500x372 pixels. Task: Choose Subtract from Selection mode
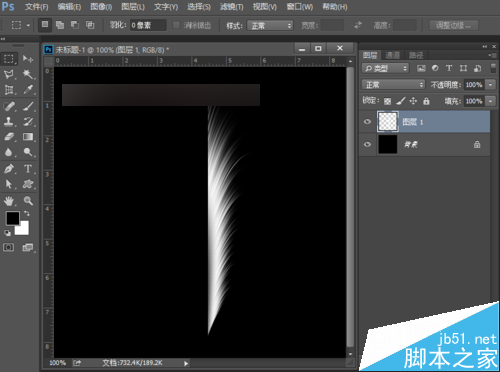point(75,25)
